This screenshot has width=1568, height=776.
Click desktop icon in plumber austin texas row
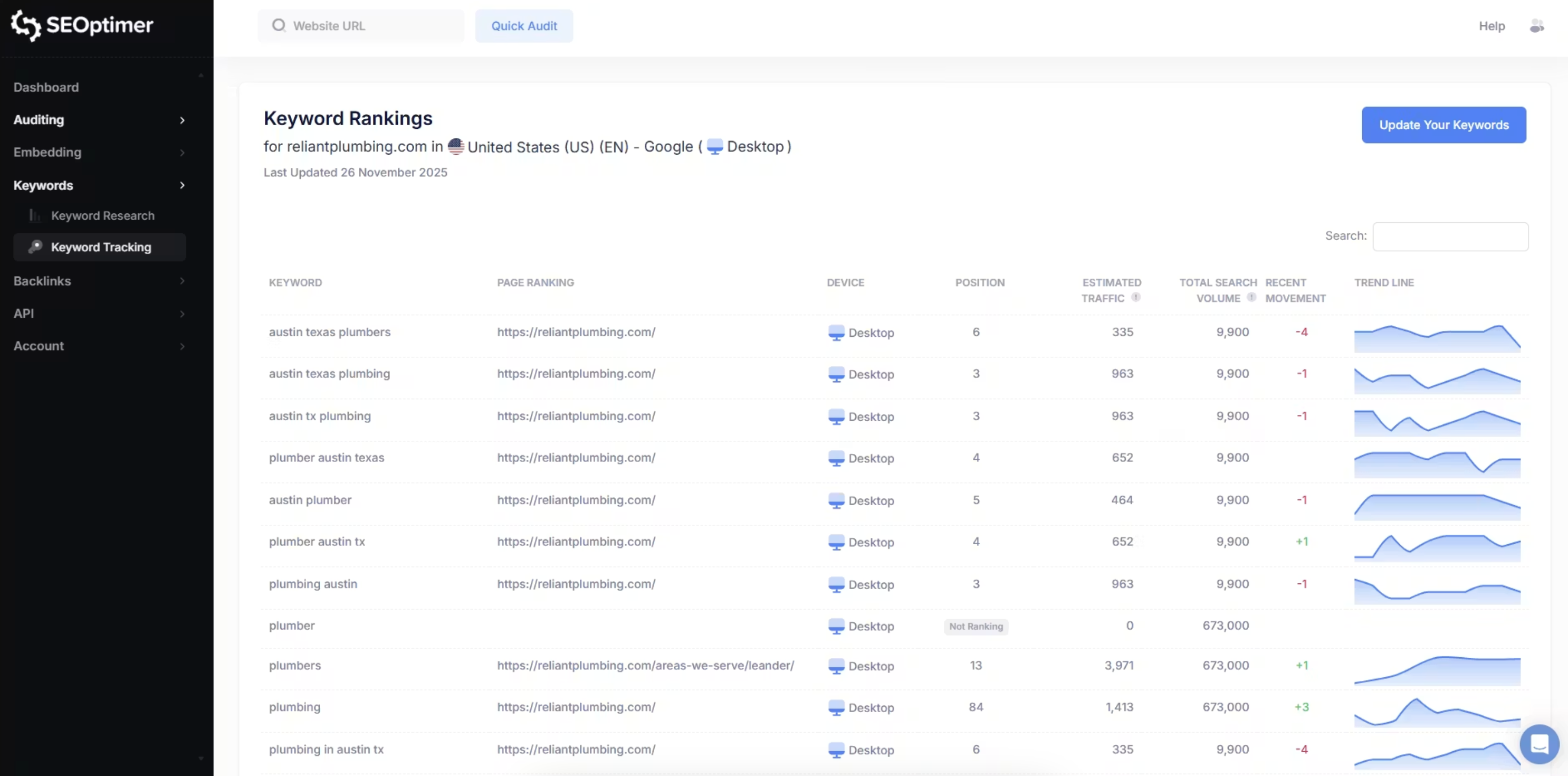tap(836, 458)
